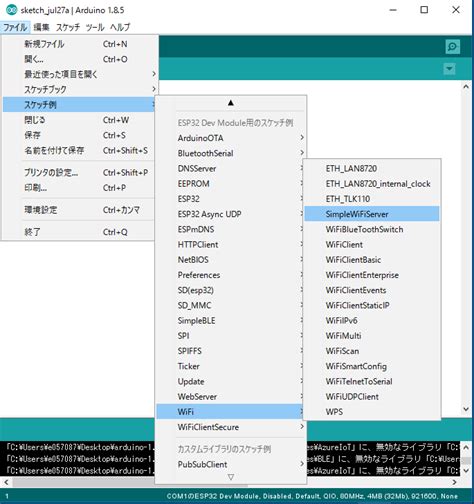The image size is (474, 504).
Task: Open the WiFiClientSecure examples entry
Action: click(x=231, y=427)
